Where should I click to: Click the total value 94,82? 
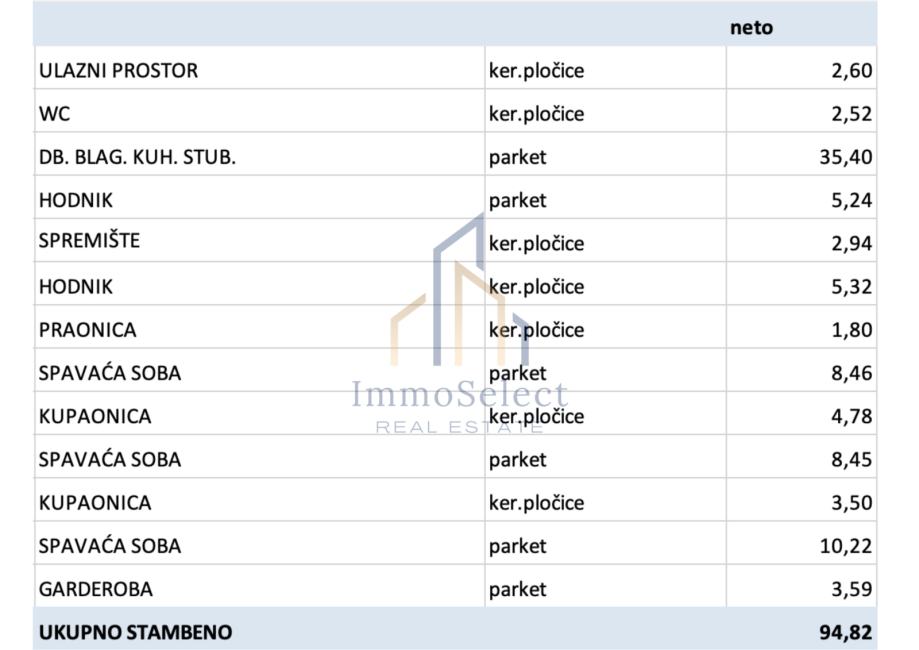pyautogui.click(x=845, y=632)
